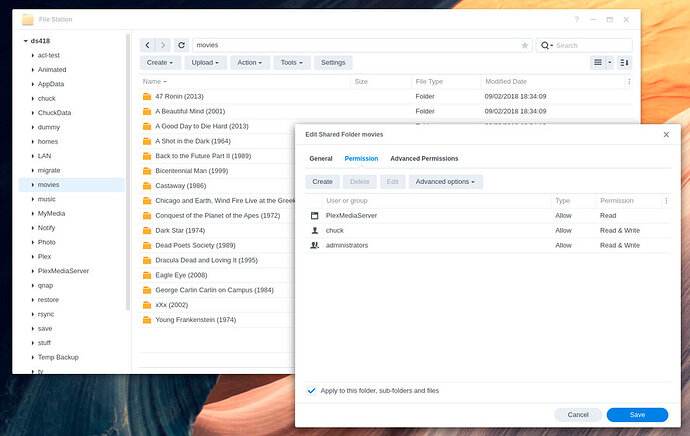The height and width of the screenshot is (436, 690).
Task: Click the folder icon for Dark Star (1974)
Action: 147,231
